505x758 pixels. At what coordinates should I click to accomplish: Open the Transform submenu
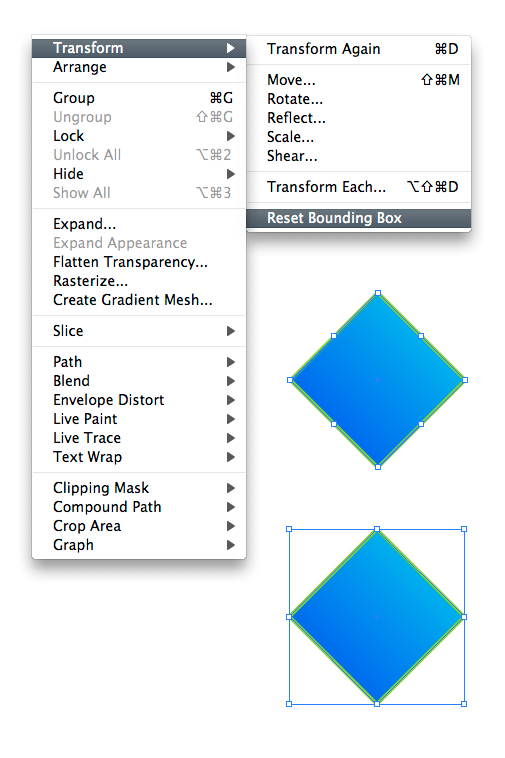139,48
